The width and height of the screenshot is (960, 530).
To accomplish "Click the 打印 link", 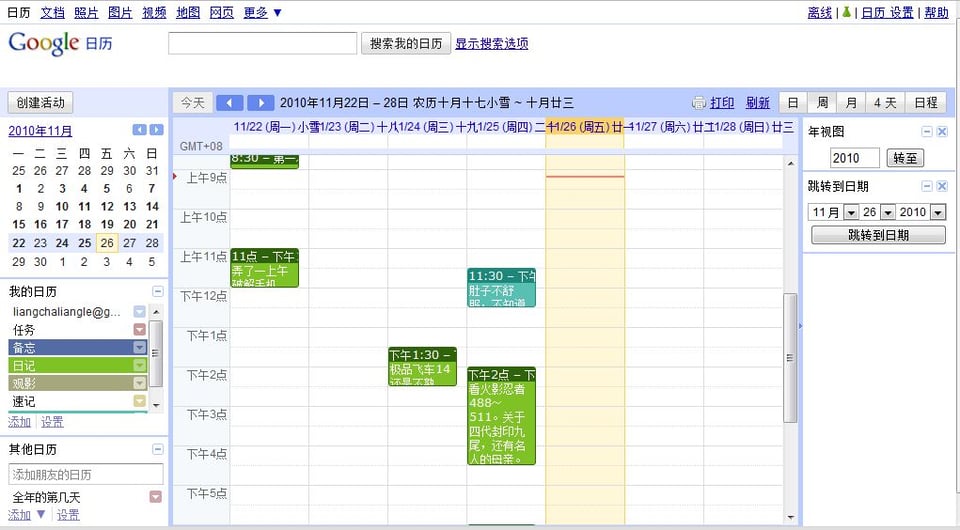I will (722, 103).
